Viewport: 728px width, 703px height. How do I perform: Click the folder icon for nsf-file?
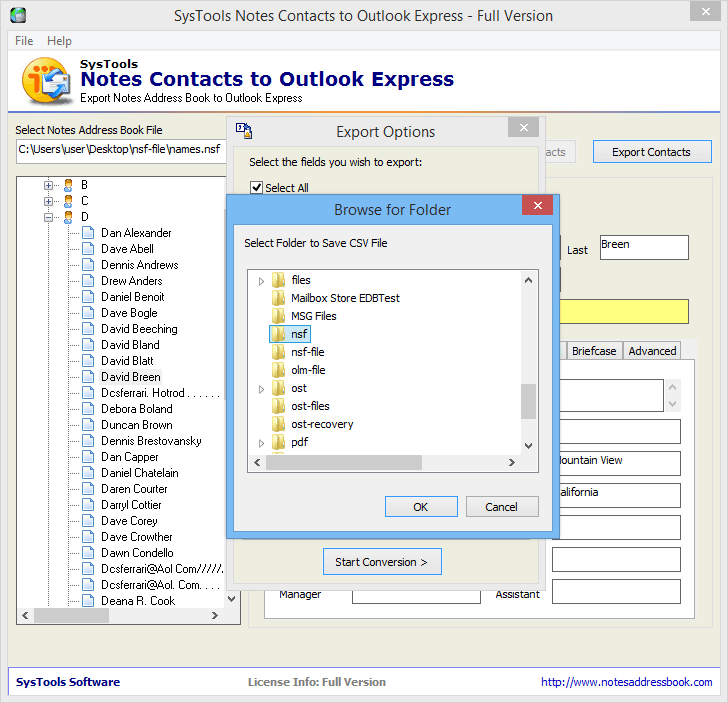(x=279, y=352)
